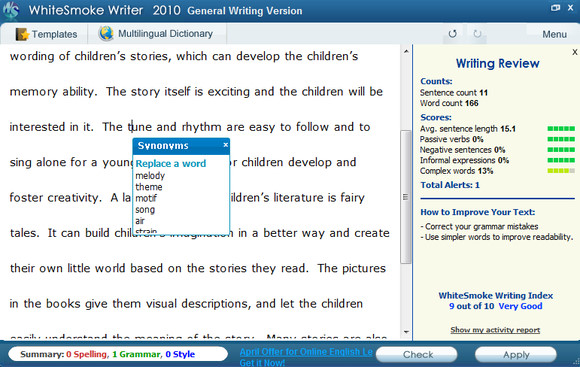
Task: Click the undo arrow icon
Action: click(x=452, y=34)
